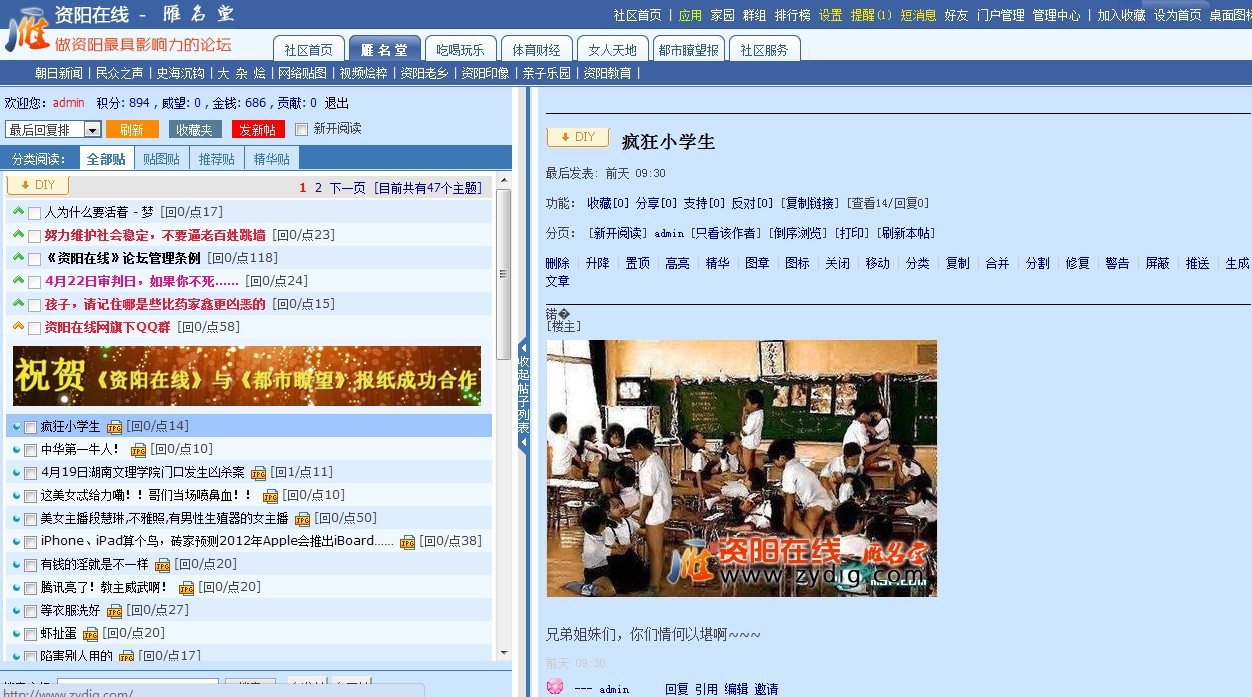
Task: Click JPG icon beside 这美女忒给力嘞 post
Action: [270, 496]
